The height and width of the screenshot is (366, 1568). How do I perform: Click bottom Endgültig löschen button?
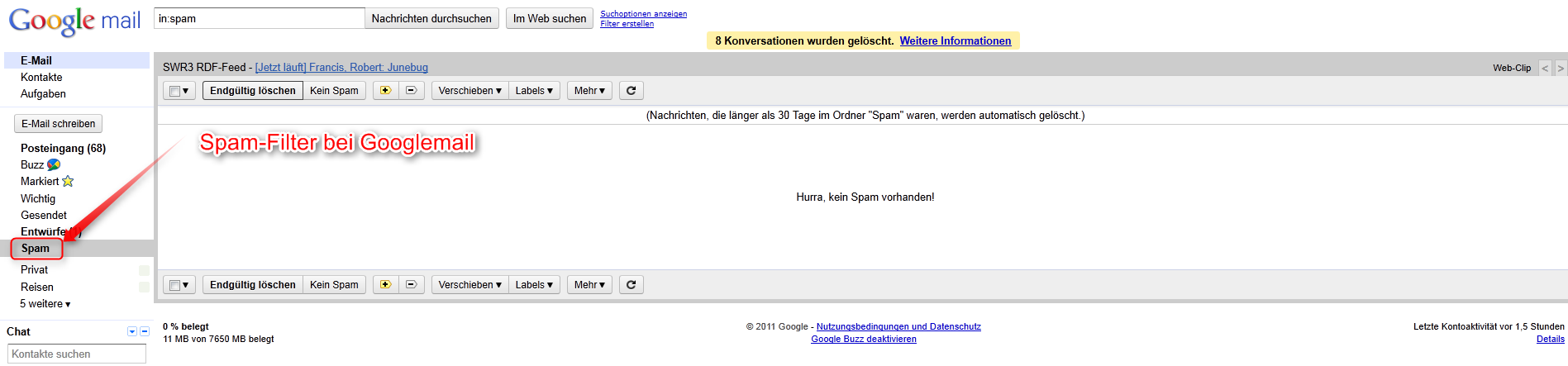253,285
